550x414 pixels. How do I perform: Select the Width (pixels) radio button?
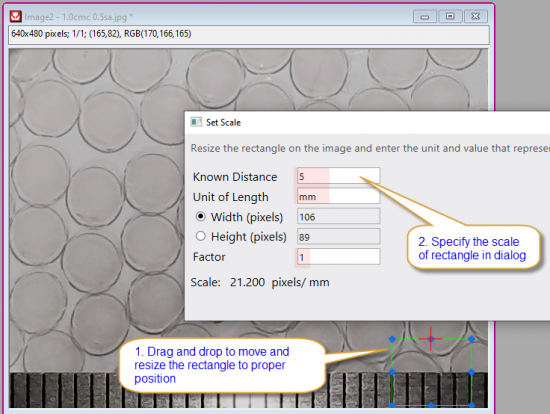[x=201, y=216]
